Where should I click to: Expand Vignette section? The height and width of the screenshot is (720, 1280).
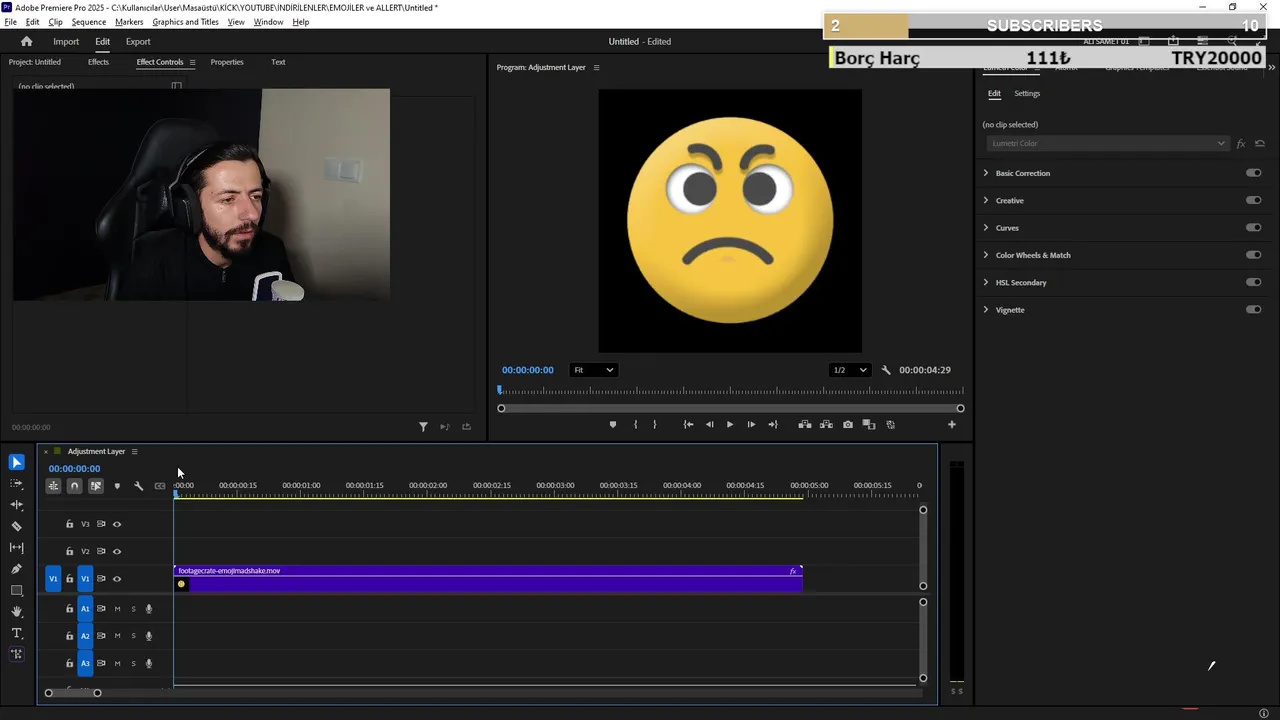(x=986, y=309)
